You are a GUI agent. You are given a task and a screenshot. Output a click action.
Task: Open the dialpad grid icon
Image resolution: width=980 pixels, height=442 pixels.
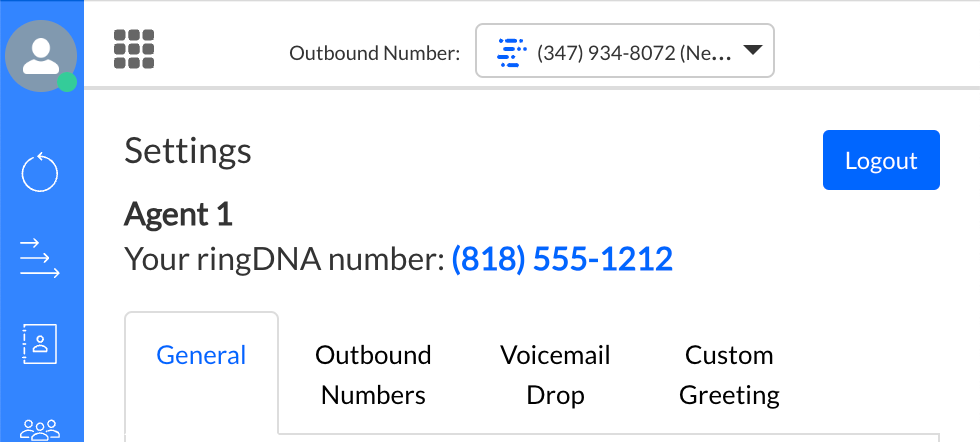[x=134, y=49]
